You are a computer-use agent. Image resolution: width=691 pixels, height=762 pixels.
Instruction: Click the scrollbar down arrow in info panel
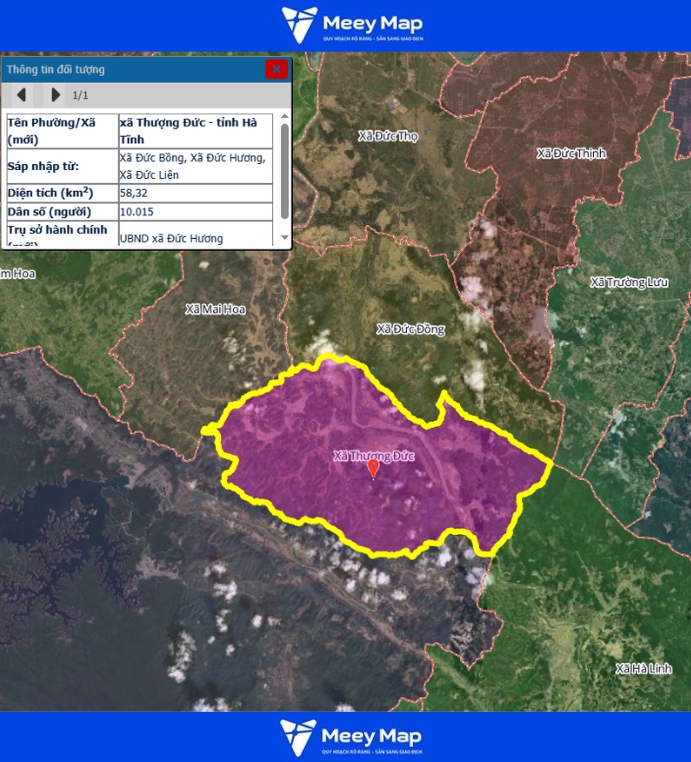tap(284, 238)
